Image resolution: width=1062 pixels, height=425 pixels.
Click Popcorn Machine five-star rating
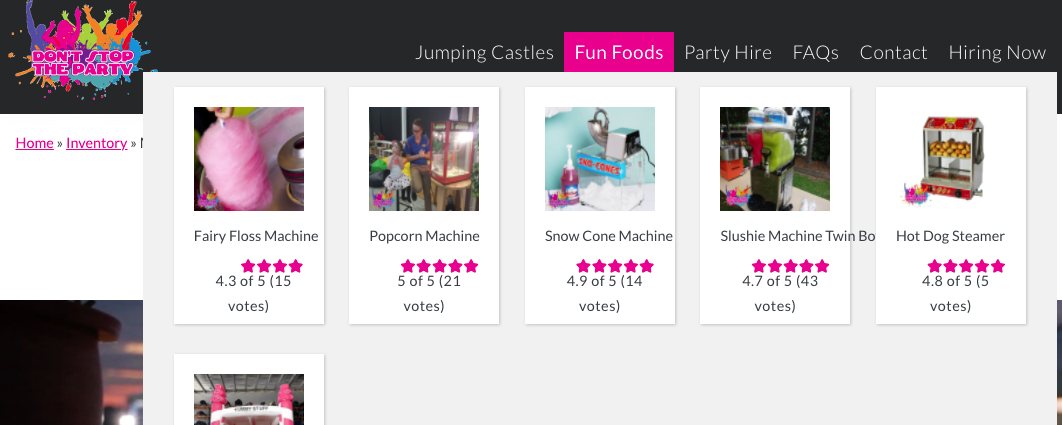pyautogui.click(x=440, y=266)
